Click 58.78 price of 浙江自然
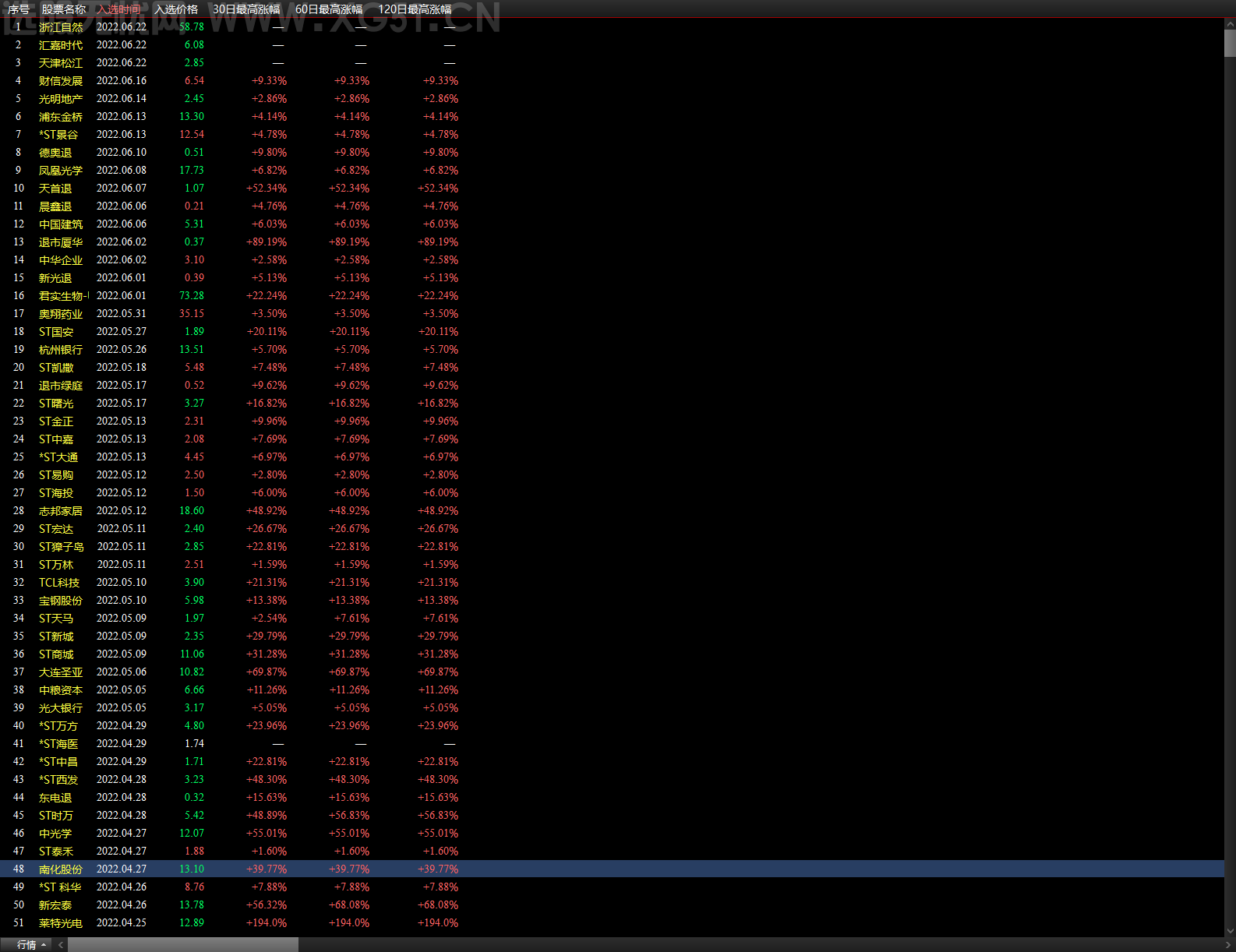The image size is (1236, 952). [192, 27]
